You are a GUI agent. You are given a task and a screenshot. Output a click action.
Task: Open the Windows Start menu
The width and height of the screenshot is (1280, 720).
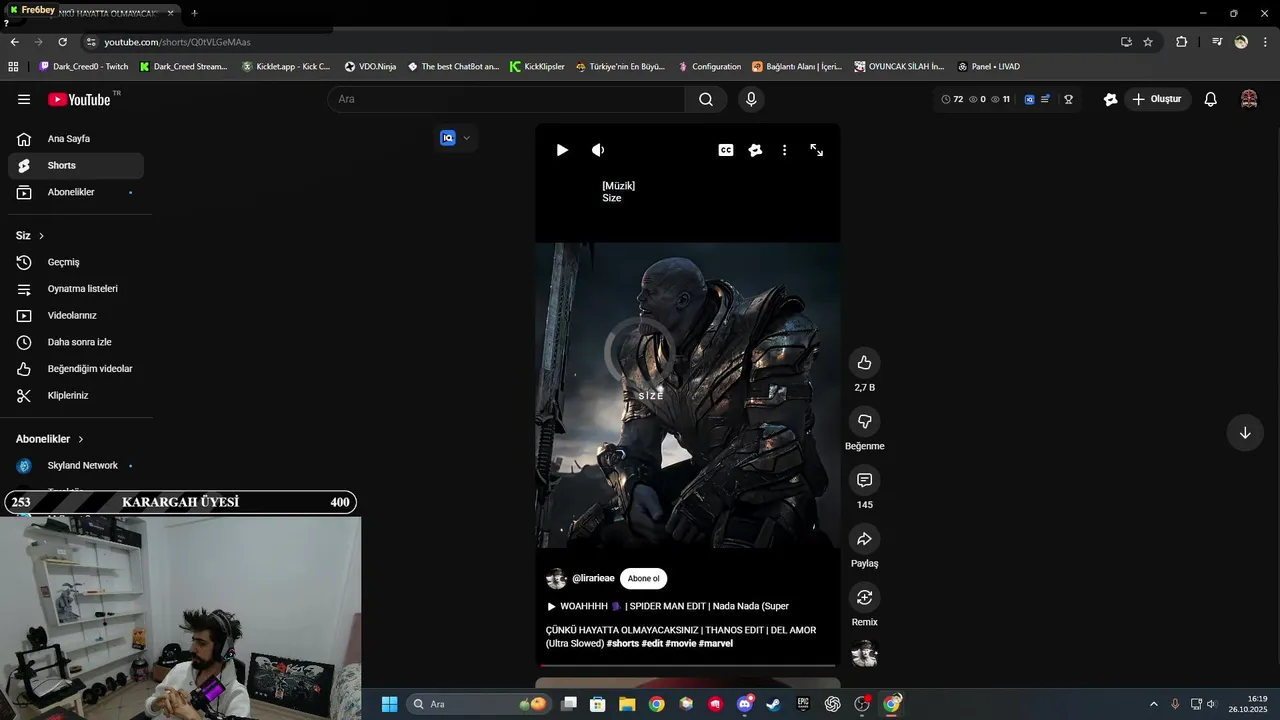[x=389, y=704]
